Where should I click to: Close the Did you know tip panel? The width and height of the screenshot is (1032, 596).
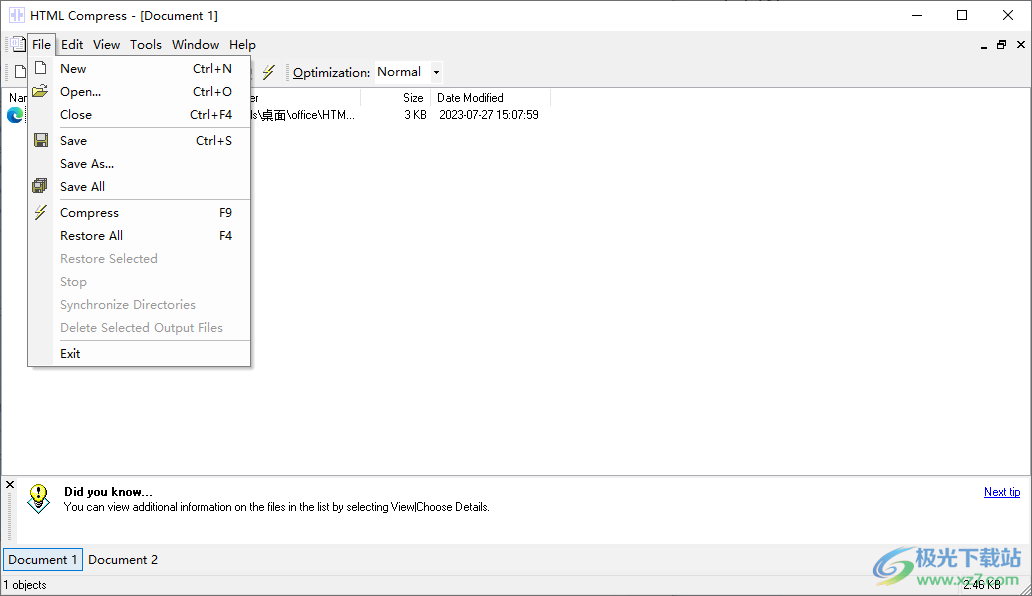coord(10,485)
